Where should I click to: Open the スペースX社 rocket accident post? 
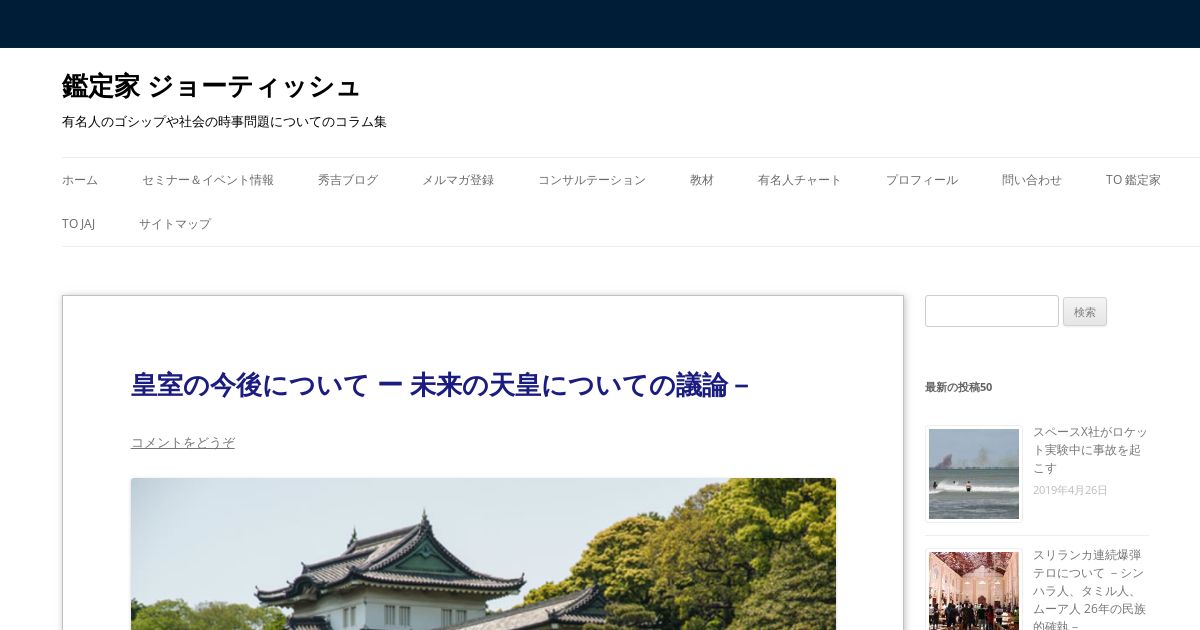tap(1090, 450)
